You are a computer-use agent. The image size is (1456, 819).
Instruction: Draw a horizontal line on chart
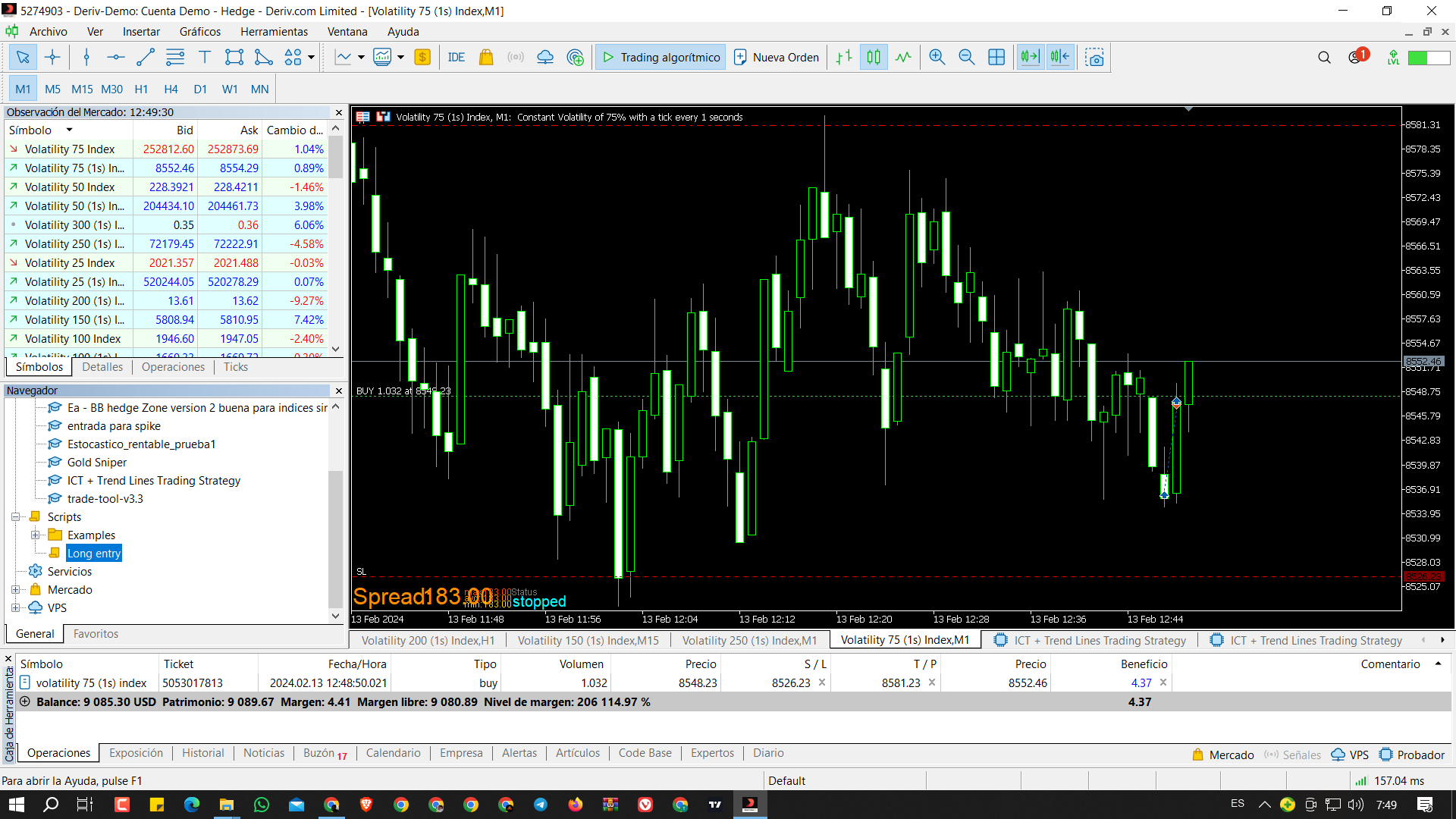115,58
